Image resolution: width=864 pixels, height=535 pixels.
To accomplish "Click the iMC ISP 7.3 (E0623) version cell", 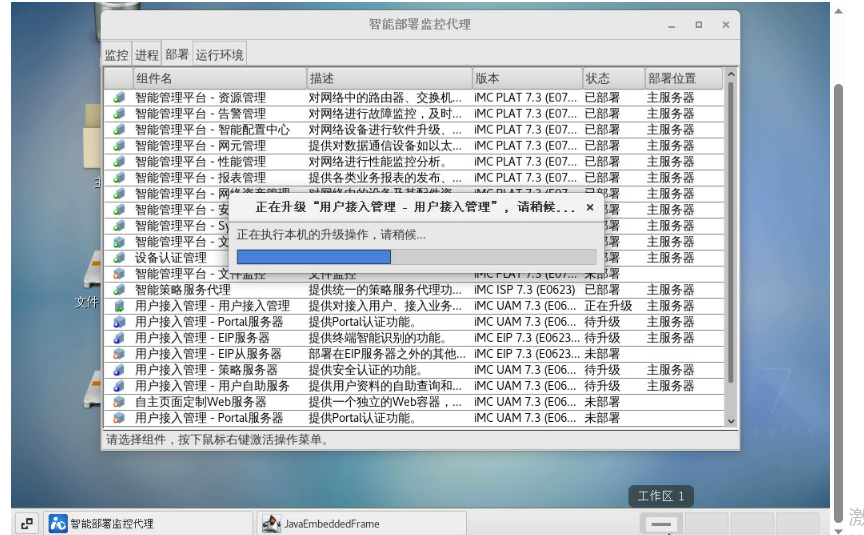I will tap(525, 289).
